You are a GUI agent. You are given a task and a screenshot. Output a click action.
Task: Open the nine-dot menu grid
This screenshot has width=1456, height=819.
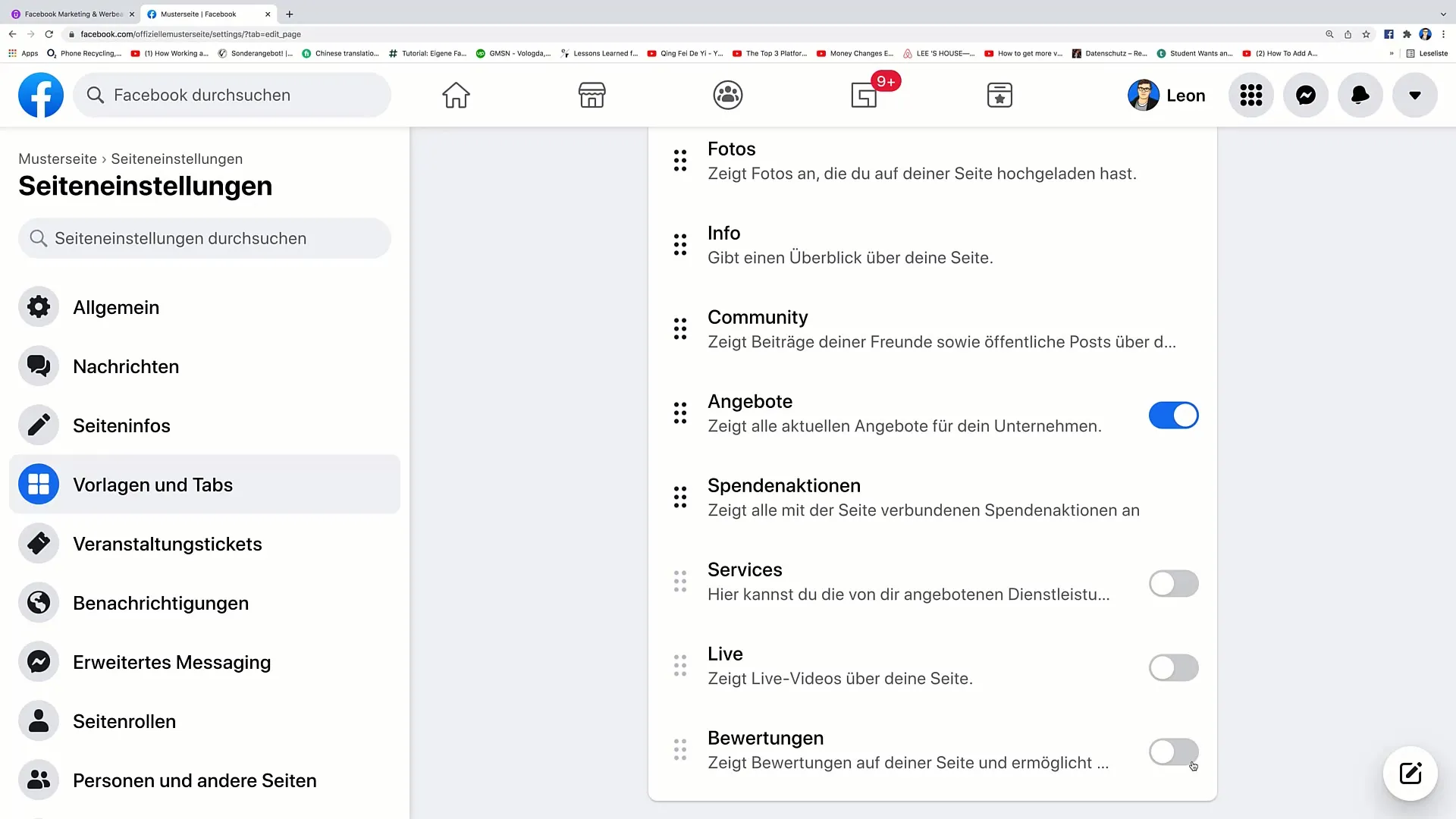click(1251, 95)
